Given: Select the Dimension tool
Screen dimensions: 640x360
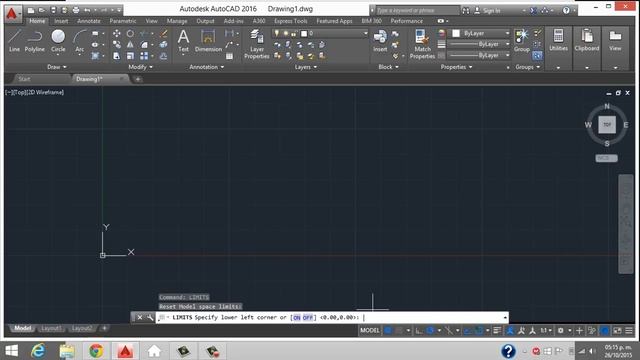Looking at the screenshot, I should [x=208, y=41].
